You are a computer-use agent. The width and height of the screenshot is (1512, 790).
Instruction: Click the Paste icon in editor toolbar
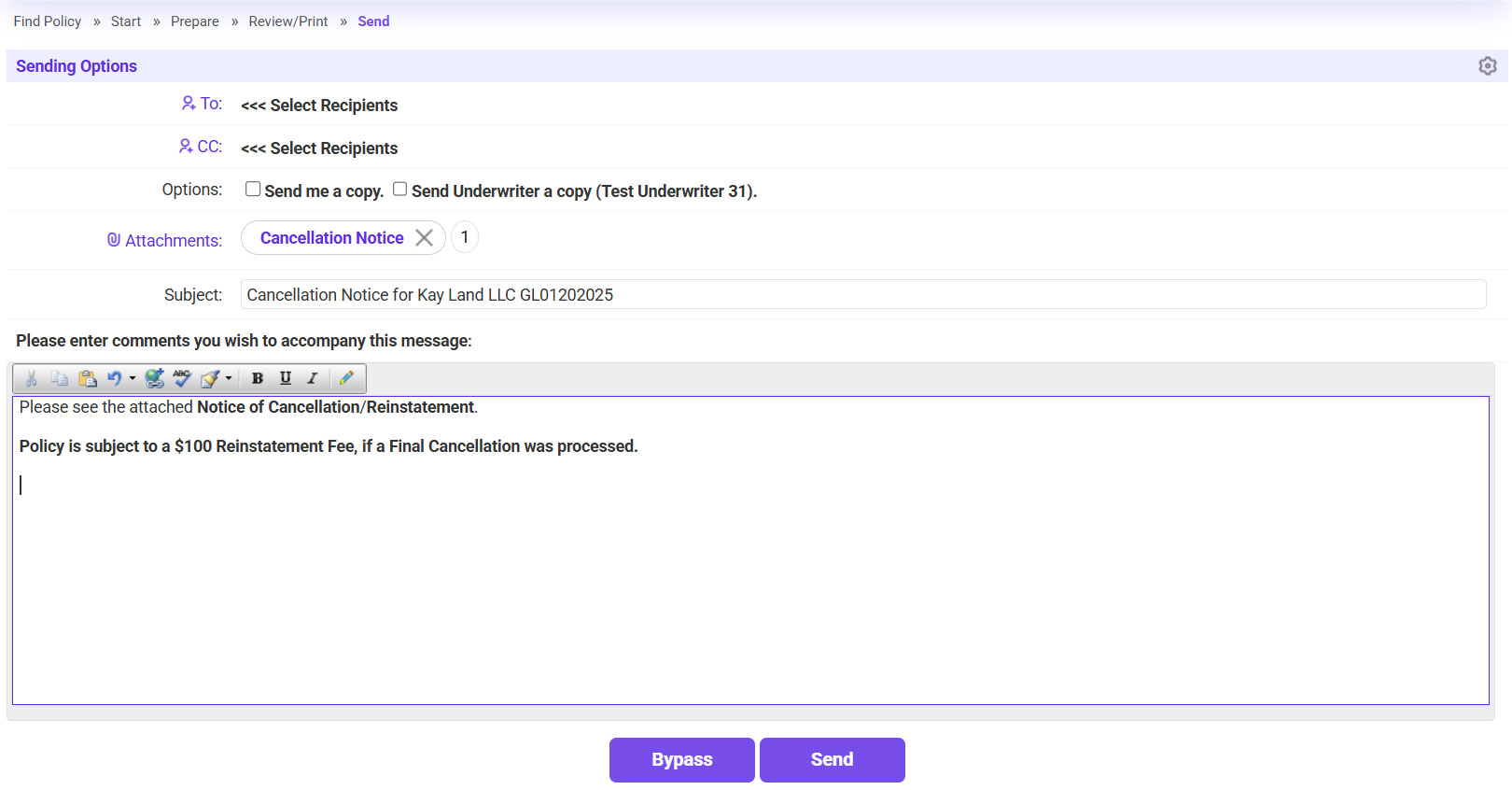point(88,378)
